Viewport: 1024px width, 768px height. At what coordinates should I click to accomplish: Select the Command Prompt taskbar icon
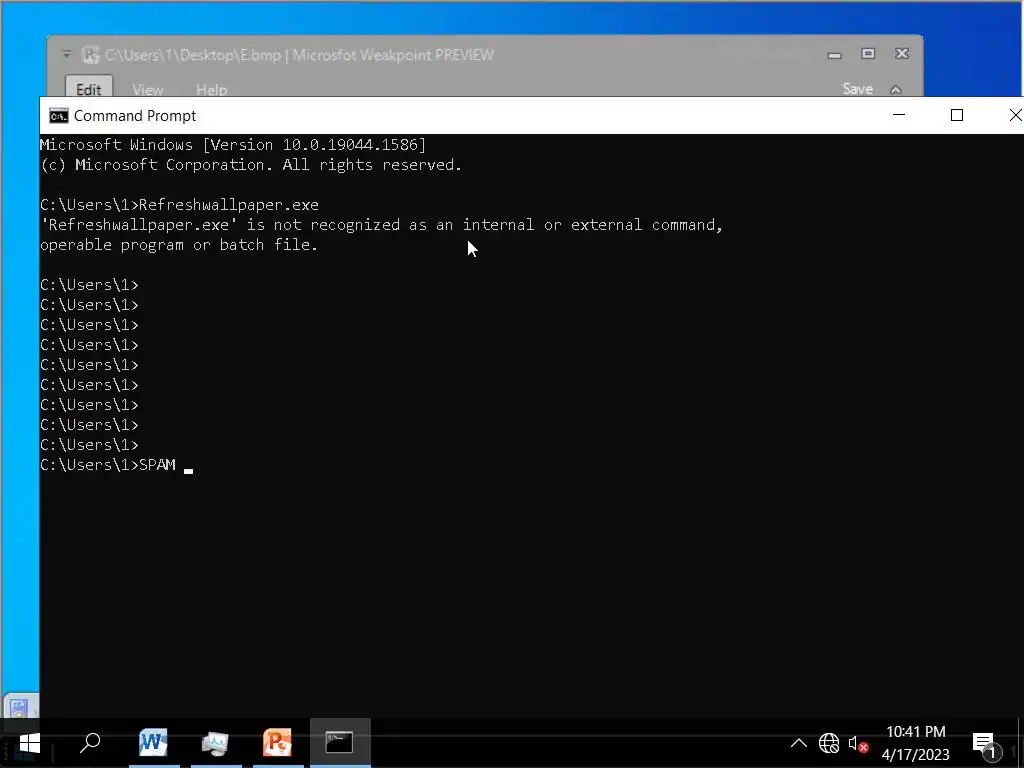340,743
